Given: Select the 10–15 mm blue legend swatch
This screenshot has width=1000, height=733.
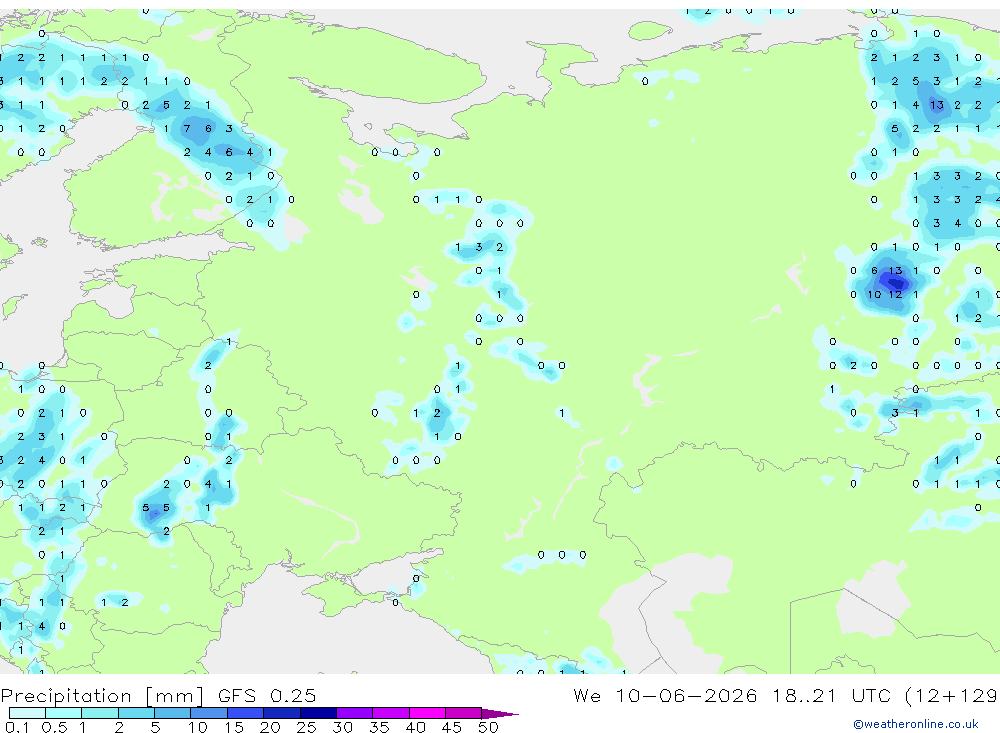Looking at the screenshot, I should click(x=209, y=713).
